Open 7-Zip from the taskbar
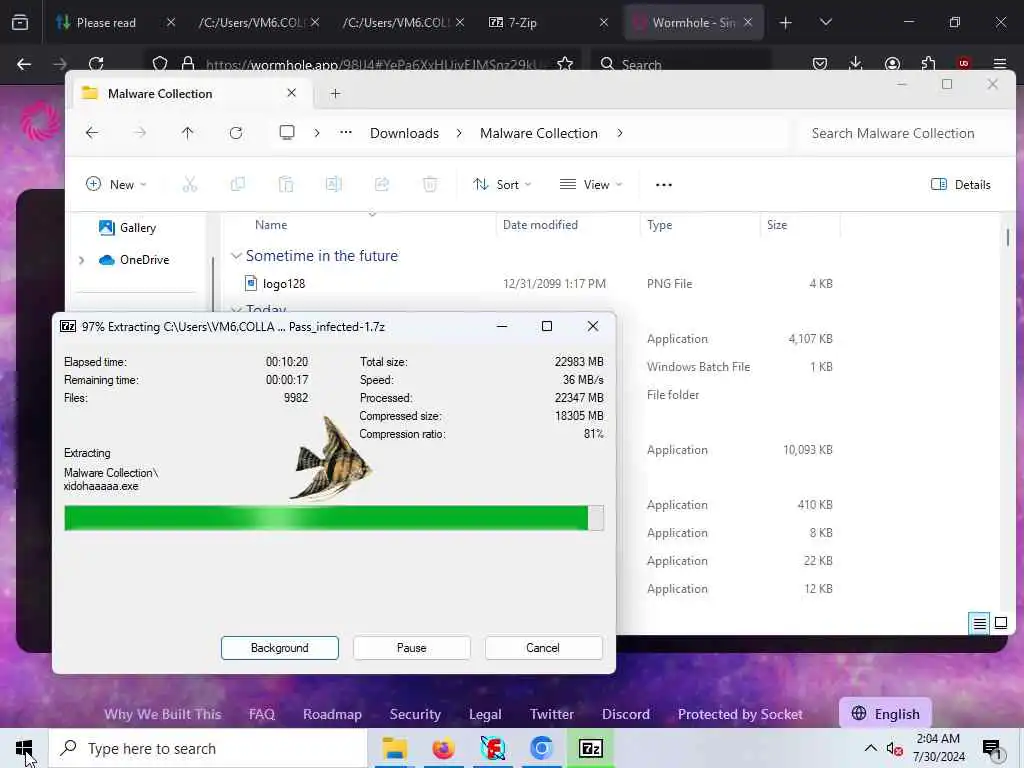Image resolution: width=1024 pixels, height=768 pixels. (x=590, y=748)
